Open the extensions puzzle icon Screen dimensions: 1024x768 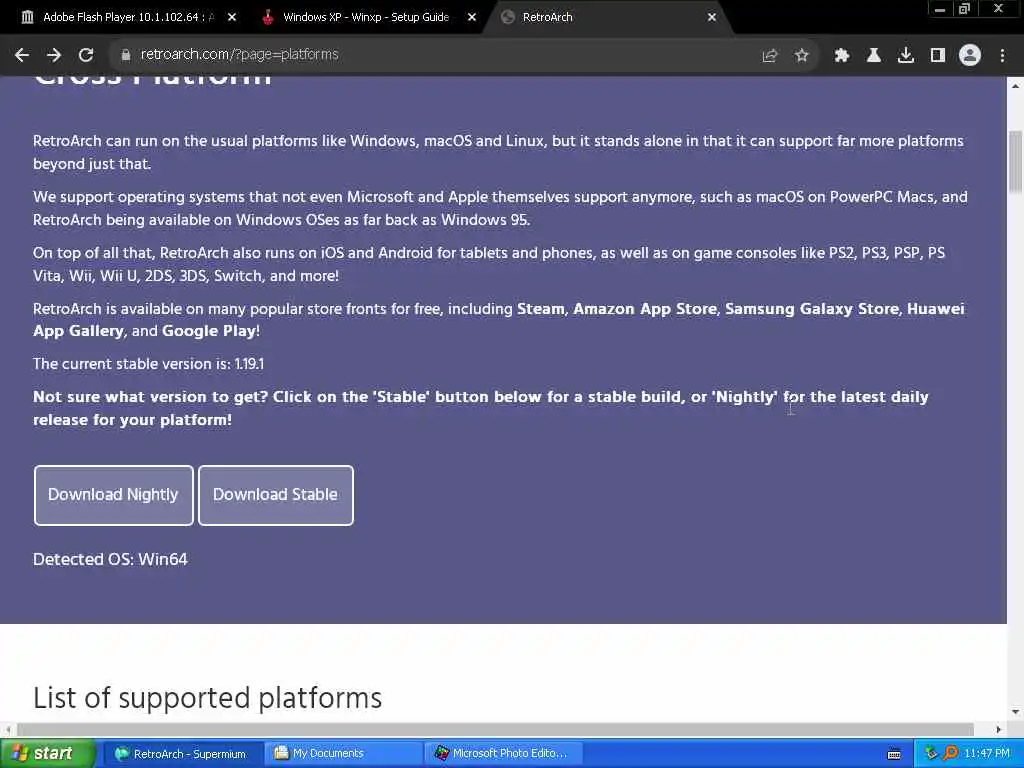pyautogui.click(x=841, y=56)
